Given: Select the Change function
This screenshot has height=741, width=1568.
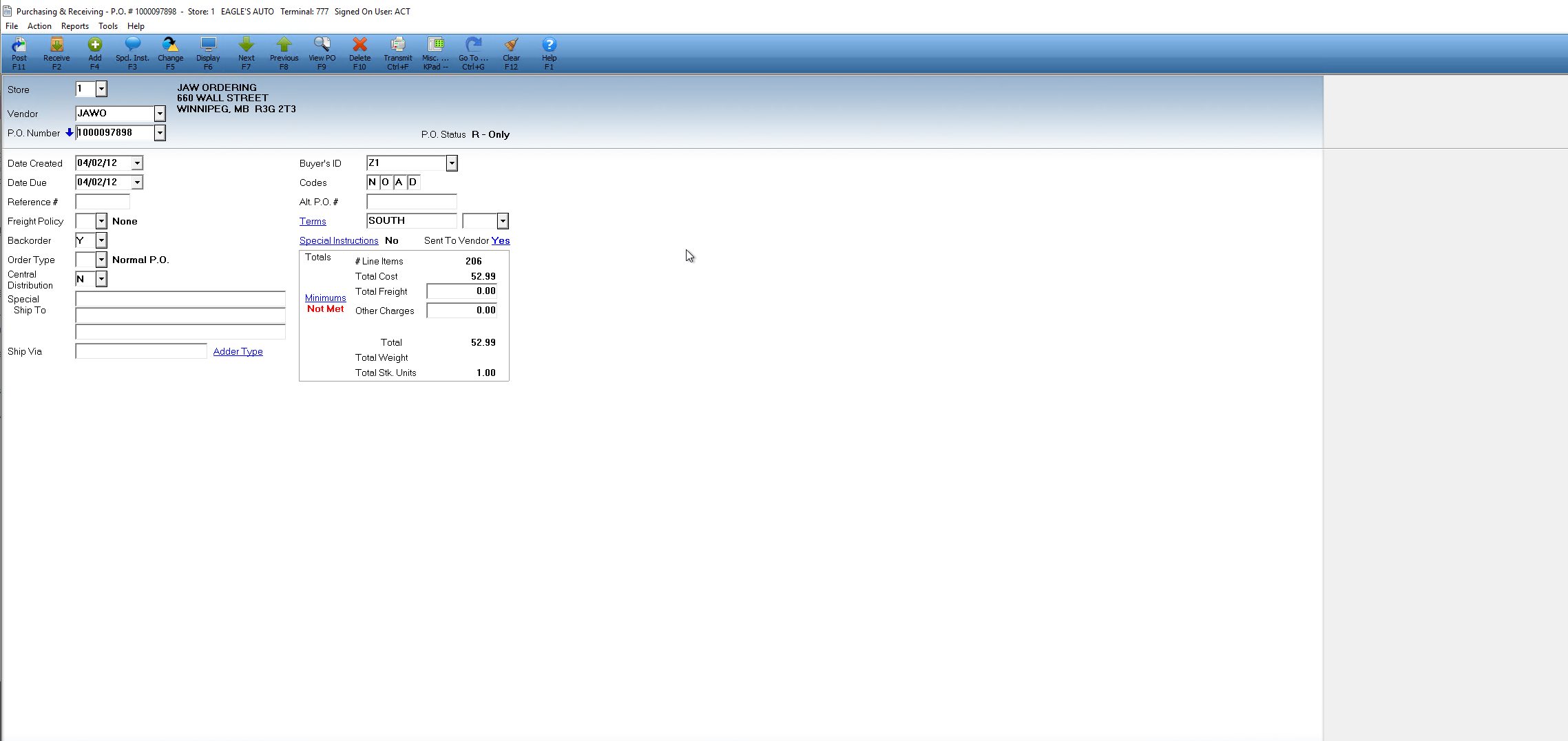Looking at the screenshot, I should click(170, 54).
